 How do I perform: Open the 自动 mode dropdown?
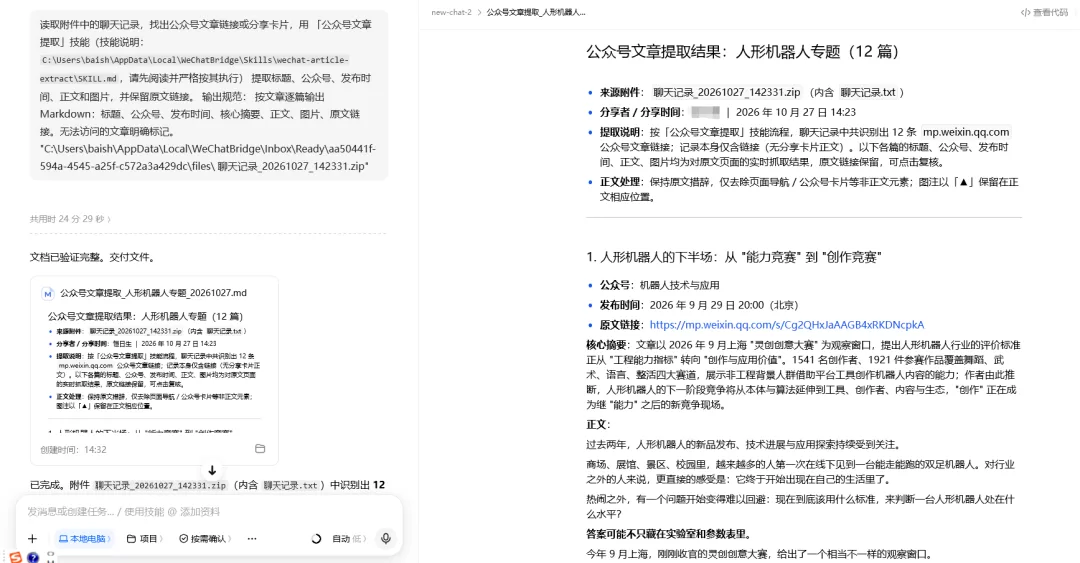pyautogui.click(x=349, y=539)
